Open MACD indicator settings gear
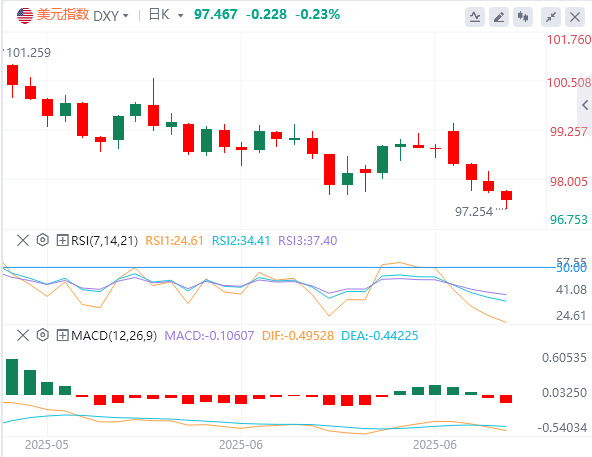This screenshot has width=592, height=457. 43,335
